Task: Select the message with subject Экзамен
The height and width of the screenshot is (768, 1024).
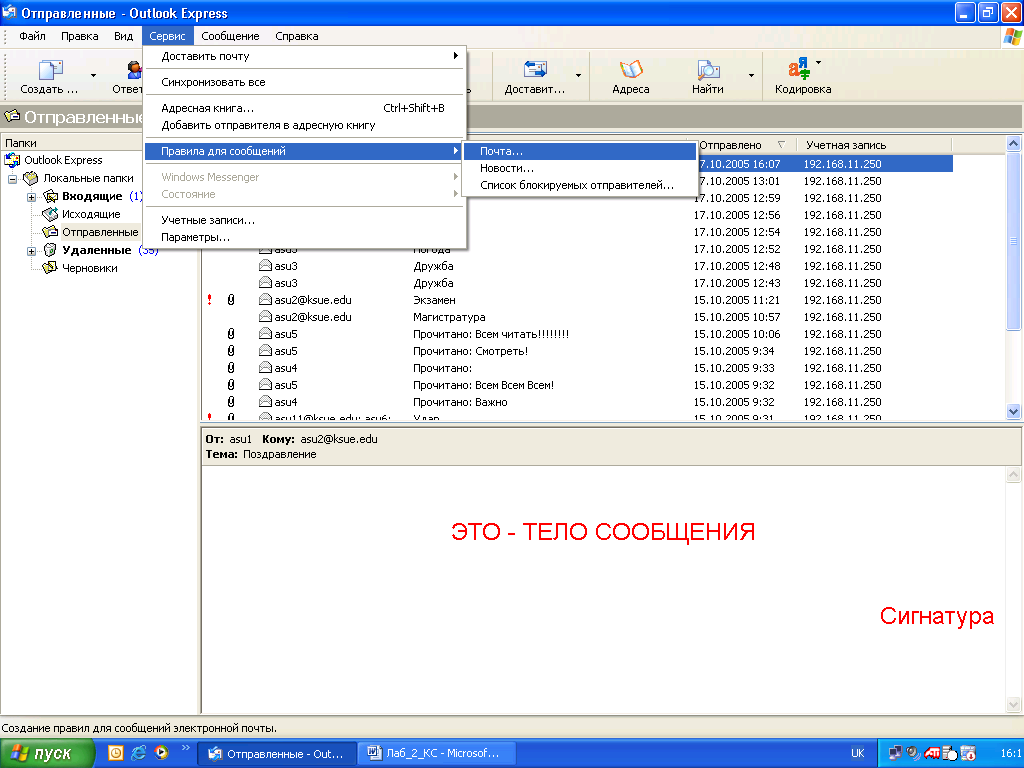Action: tap(577, 300)
